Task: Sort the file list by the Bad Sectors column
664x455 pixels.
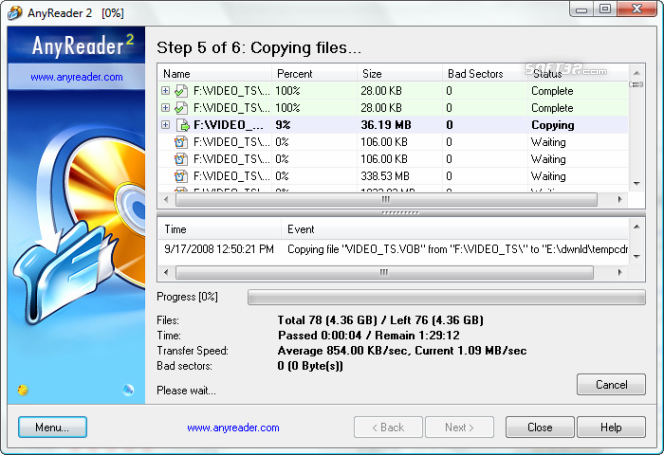Action: [485, 74]
